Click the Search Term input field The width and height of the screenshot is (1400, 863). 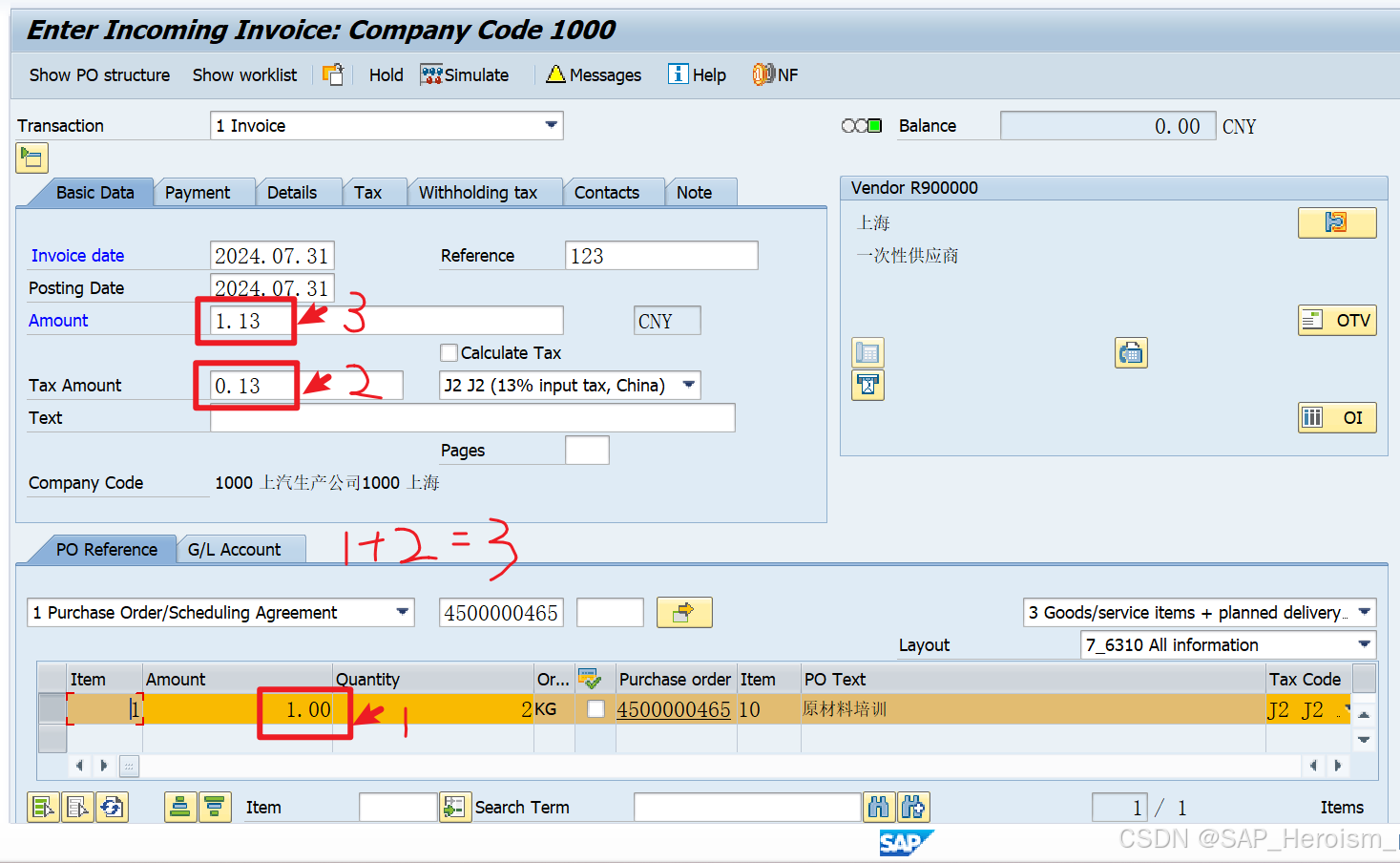747,807
